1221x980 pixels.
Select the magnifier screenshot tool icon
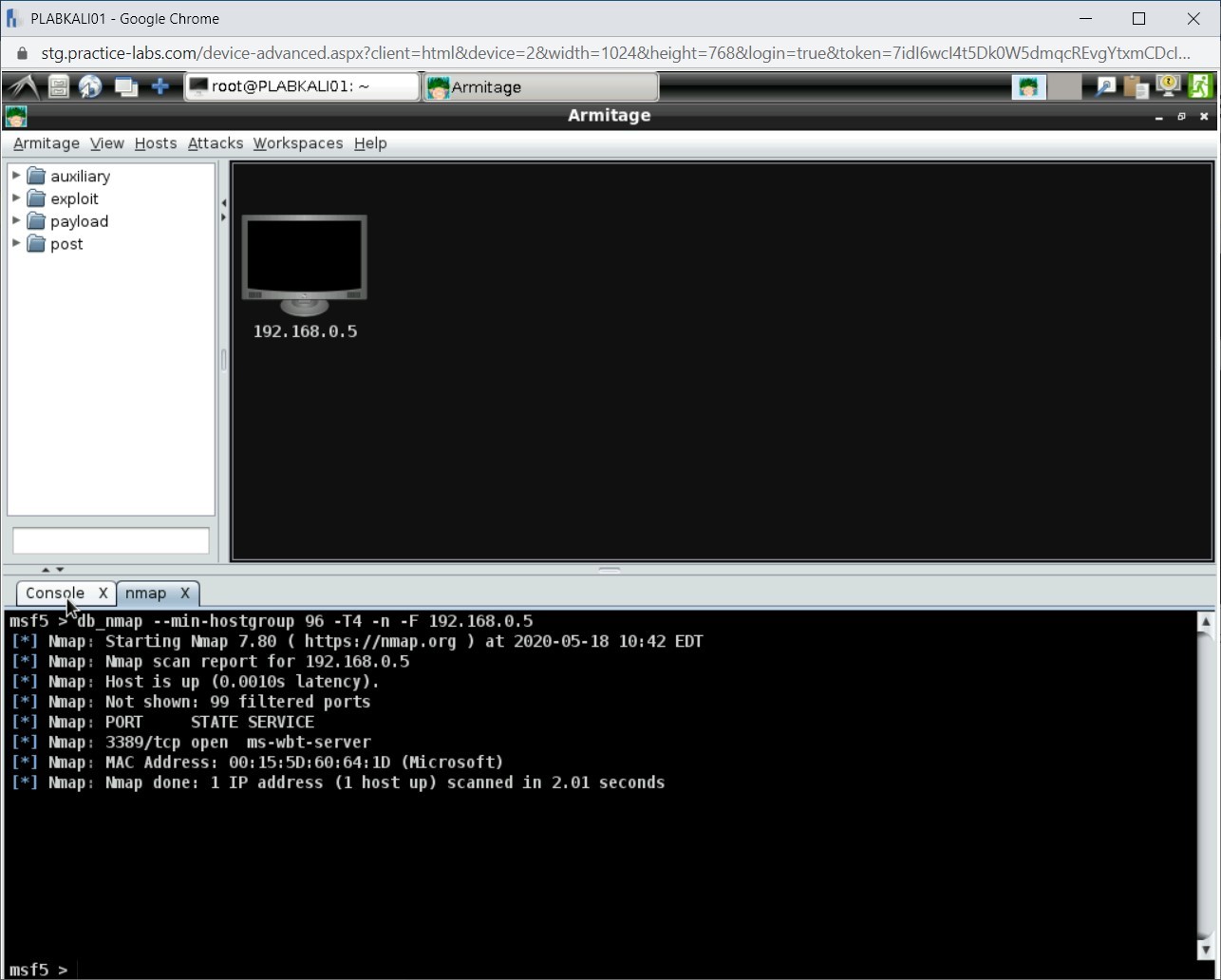pos(1104,86)
